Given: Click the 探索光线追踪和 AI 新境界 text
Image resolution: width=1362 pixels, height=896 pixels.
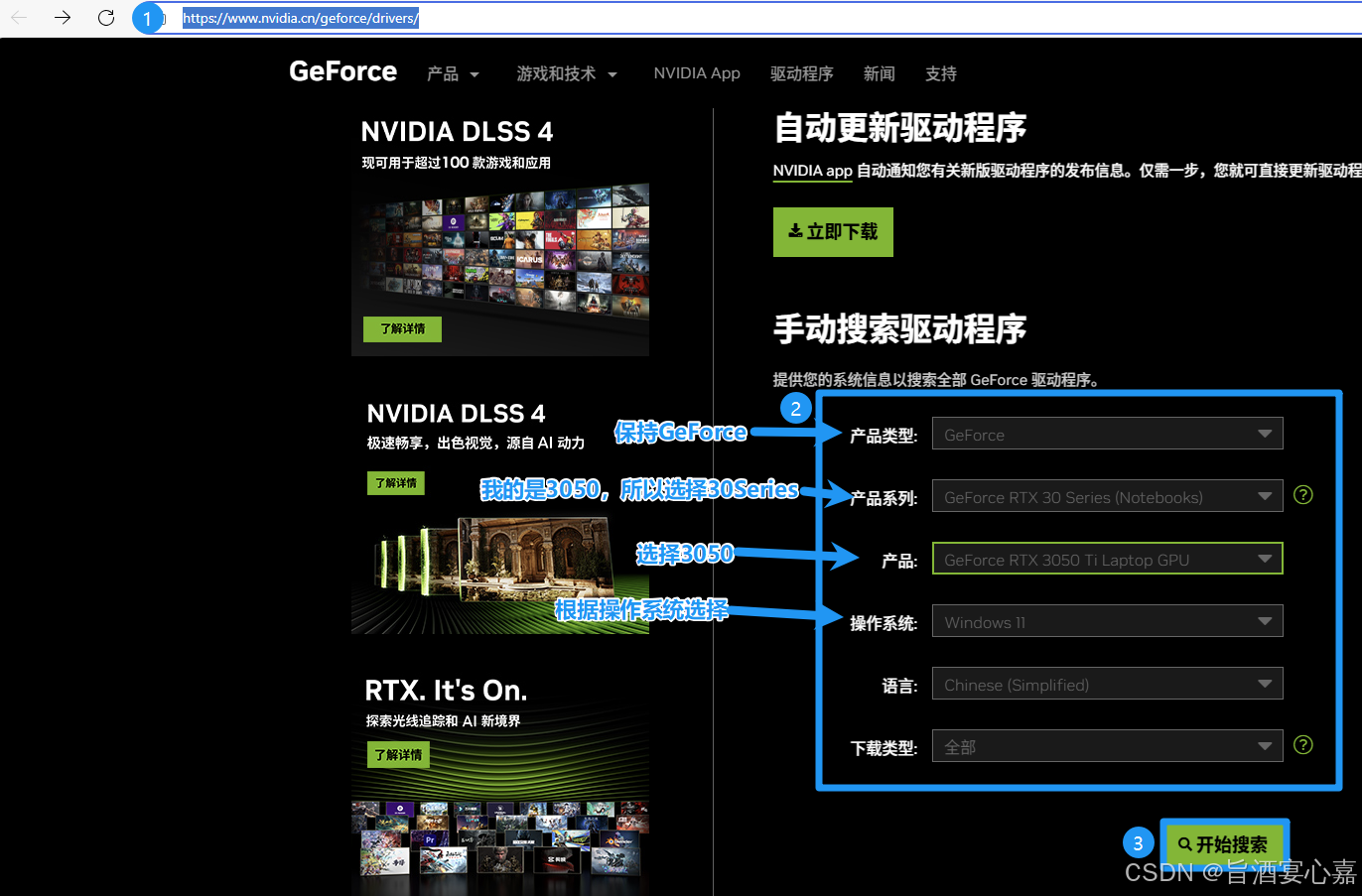Looking at the screenshot, I should (x=443, y=720).
